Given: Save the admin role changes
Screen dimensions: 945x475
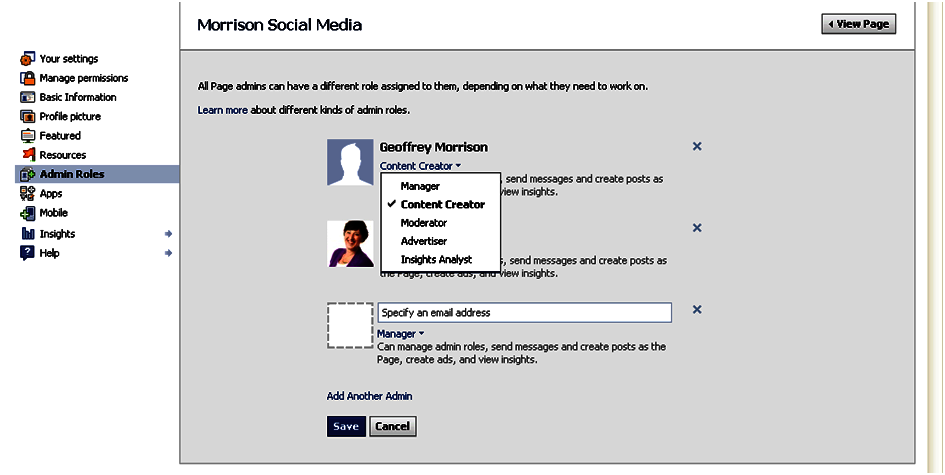Looking at the screenshot, I should point(346,426).
